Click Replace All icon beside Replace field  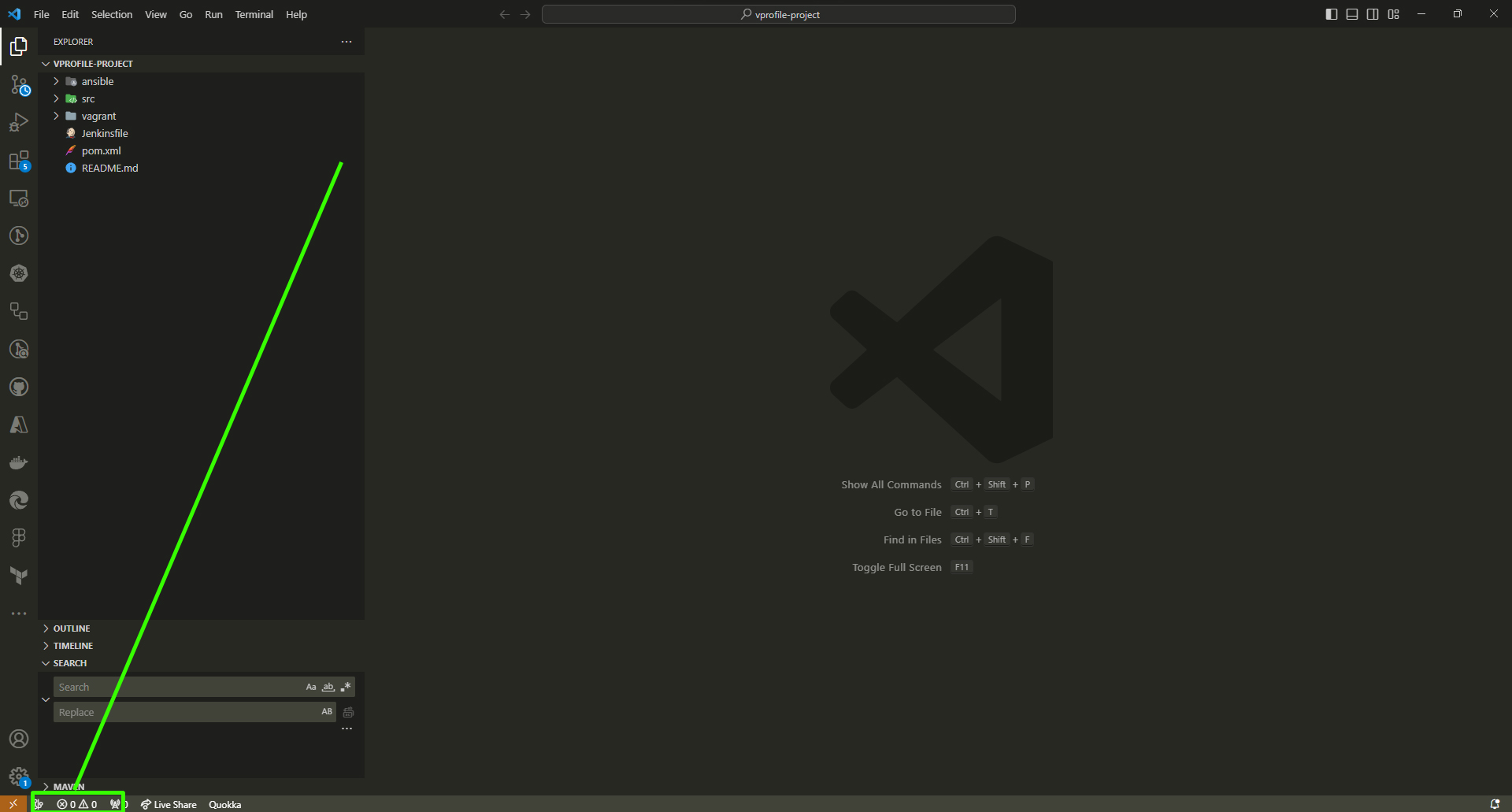[348, 712]
